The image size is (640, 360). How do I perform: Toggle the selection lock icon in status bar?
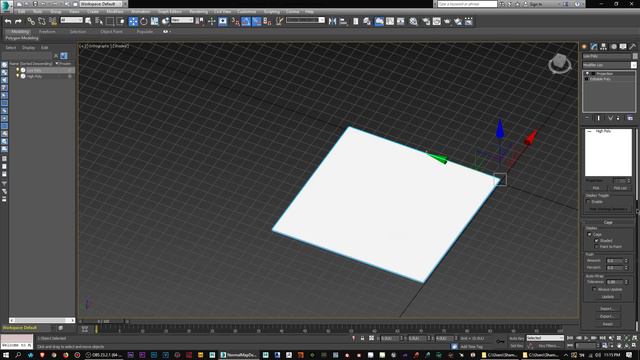362,338
